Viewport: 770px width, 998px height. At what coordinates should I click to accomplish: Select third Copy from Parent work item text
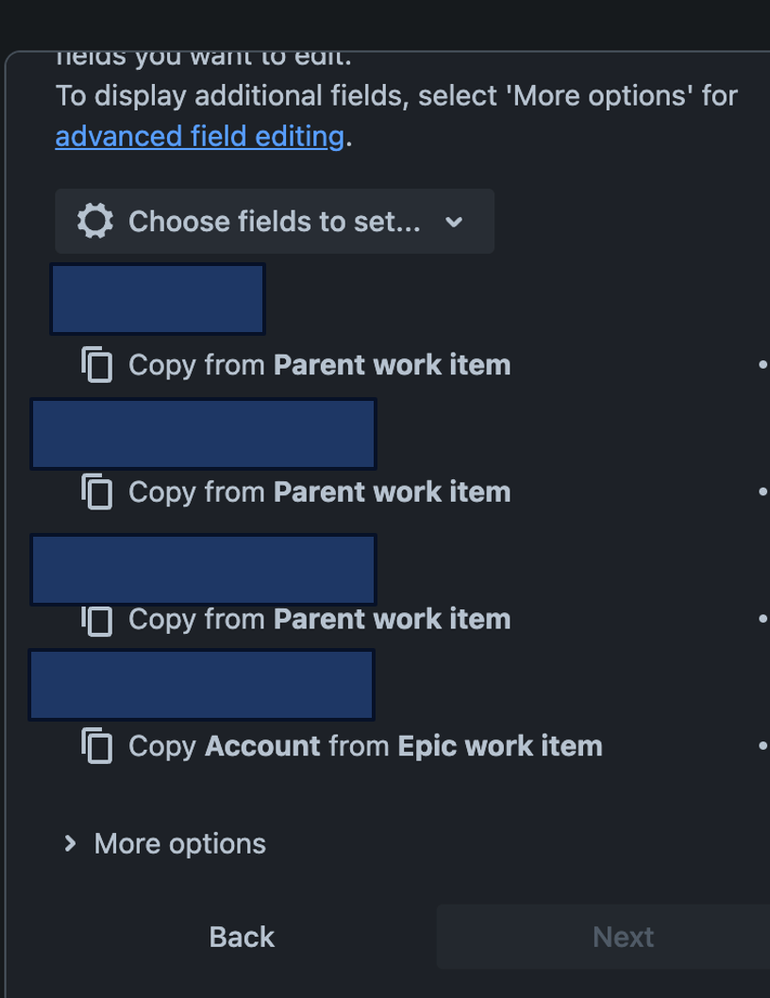(x=319, y=619)
